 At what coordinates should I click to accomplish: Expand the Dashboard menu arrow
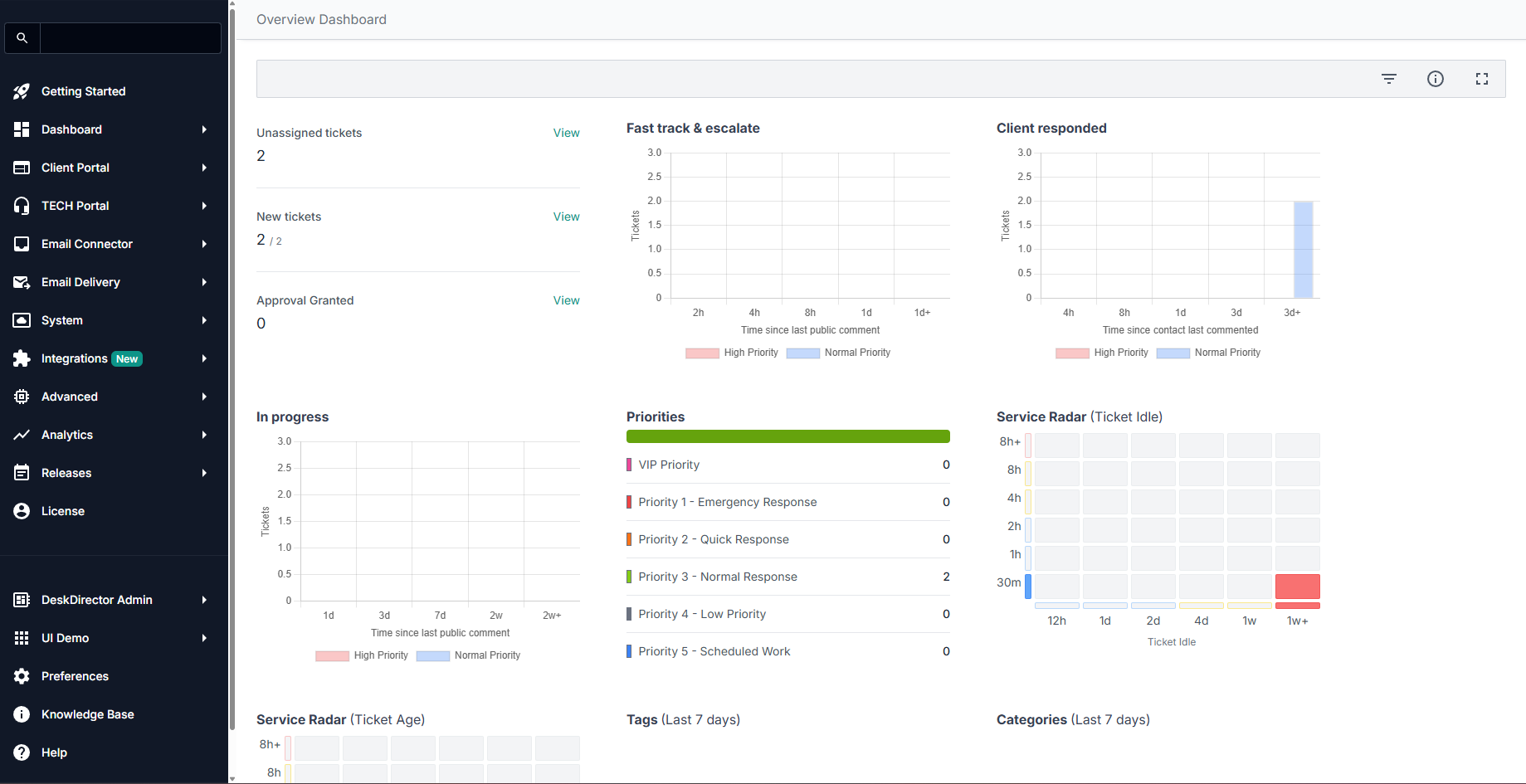(x=204, y=129)
